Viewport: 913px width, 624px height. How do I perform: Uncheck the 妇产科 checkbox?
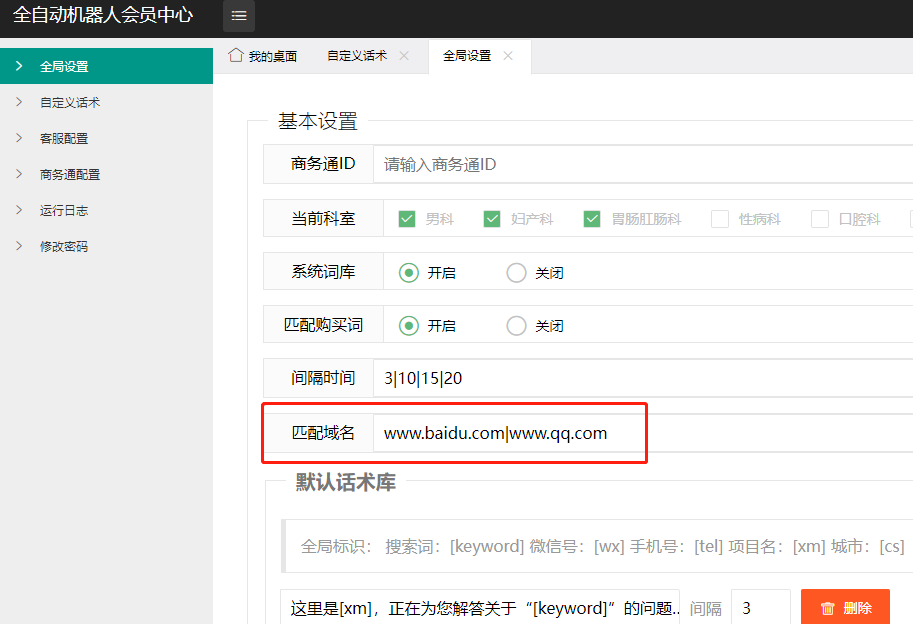click(x=492, y=219)
